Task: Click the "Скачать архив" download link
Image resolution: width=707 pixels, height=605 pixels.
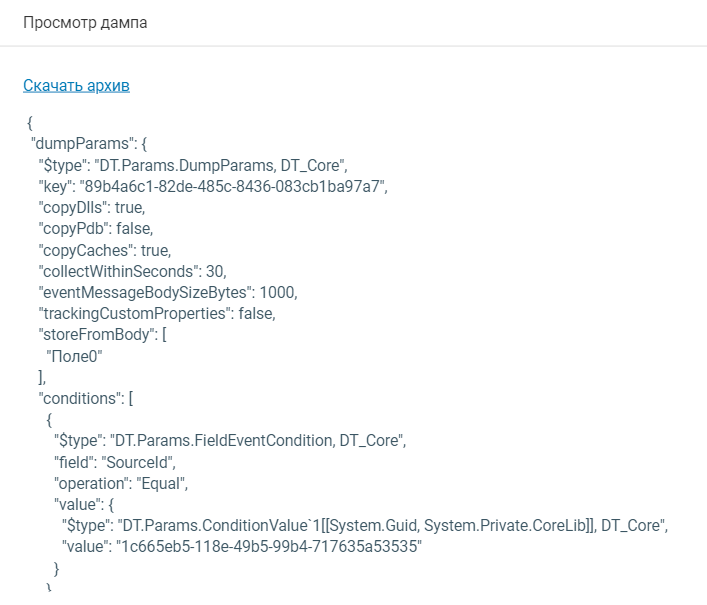Action: [x=76, y=85]
